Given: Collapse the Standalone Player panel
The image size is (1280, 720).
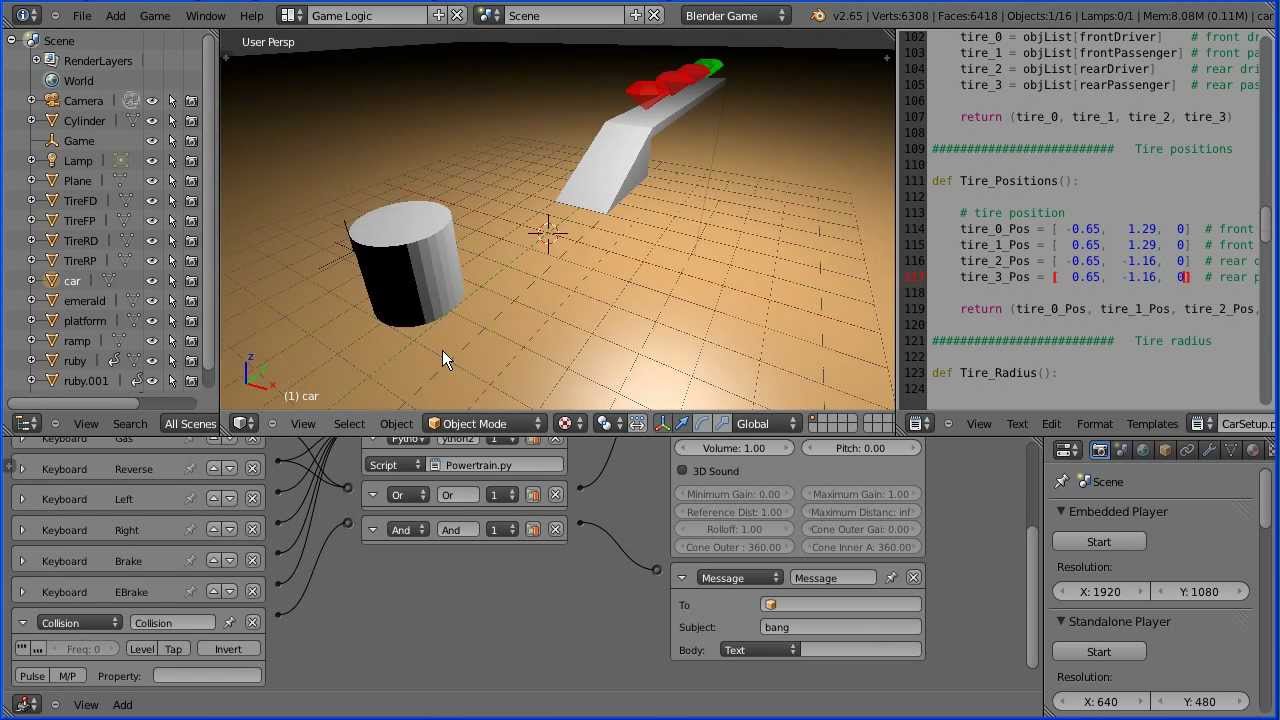Looking at the screenshot, I should click(x=1061, y=622).
